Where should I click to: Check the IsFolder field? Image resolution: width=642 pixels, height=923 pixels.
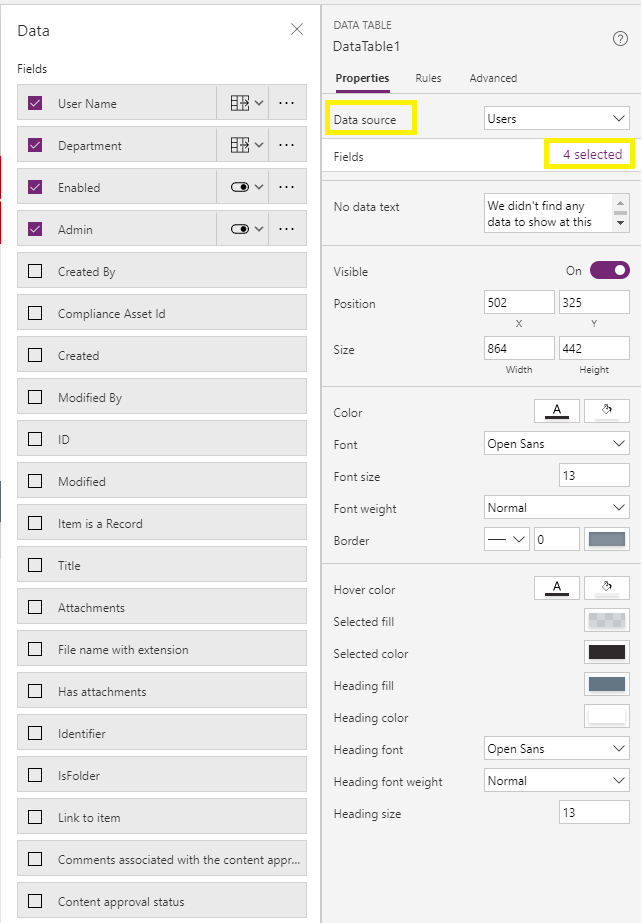[x=35, y=775]
